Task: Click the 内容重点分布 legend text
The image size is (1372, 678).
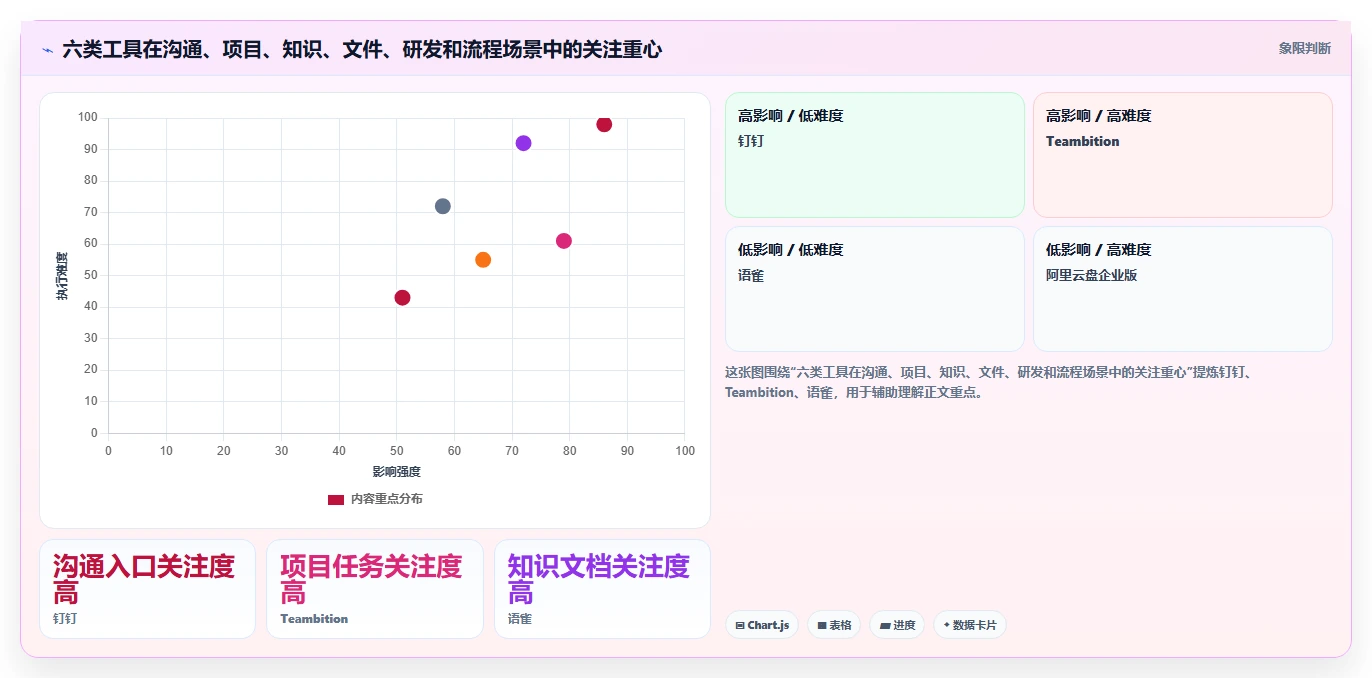Action: coord(387,499)
